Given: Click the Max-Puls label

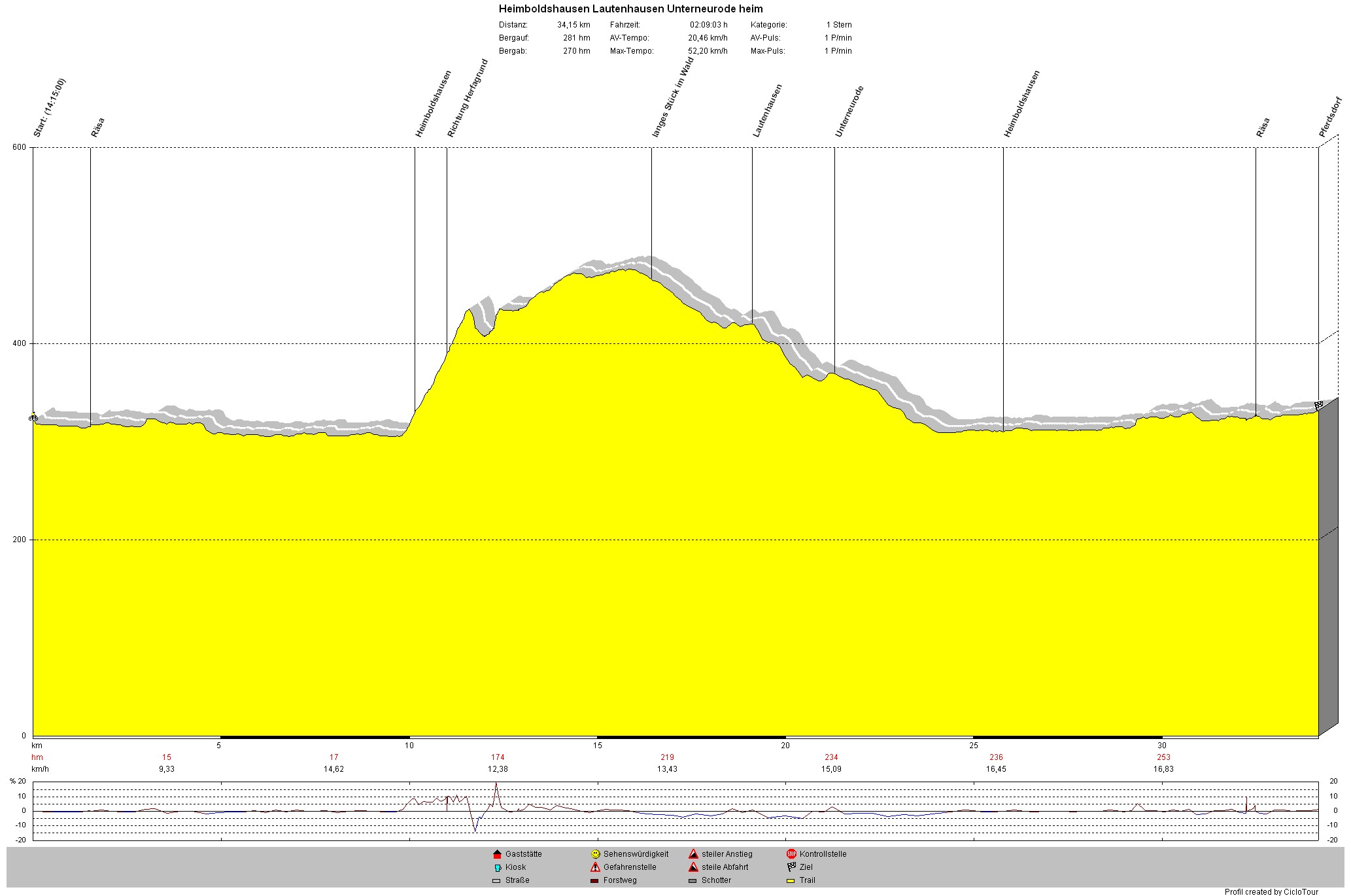Looking at the screenshot, I should coord(768,51).
